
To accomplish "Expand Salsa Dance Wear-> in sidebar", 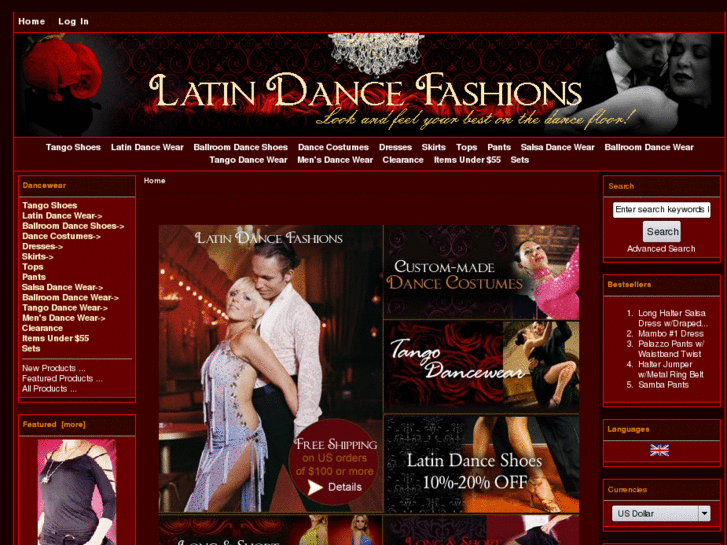I will (x=62, y=287).
